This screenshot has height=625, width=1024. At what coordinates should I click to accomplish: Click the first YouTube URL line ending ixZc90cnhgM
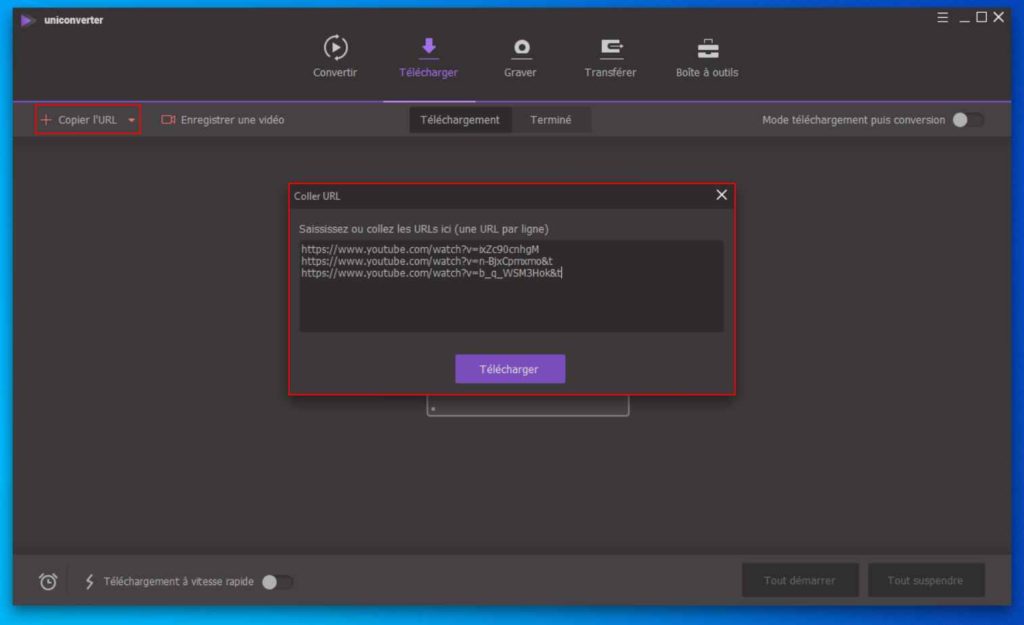pyautogui.click(x=420, y=249)
